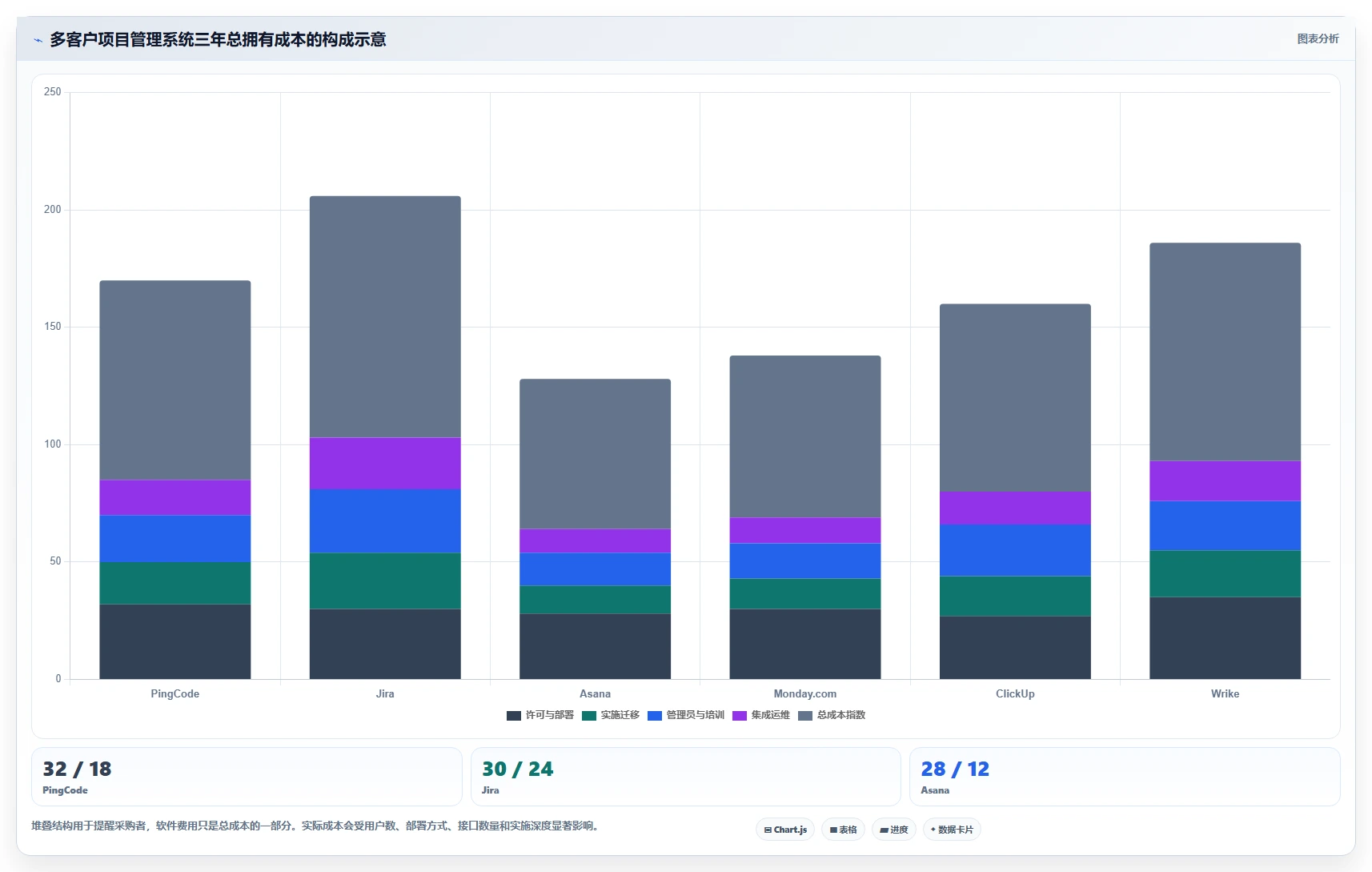Click PingCode's blue 管理员与培训 bar segment
This screenshot has height=872, width=1372.
[175, 539]
